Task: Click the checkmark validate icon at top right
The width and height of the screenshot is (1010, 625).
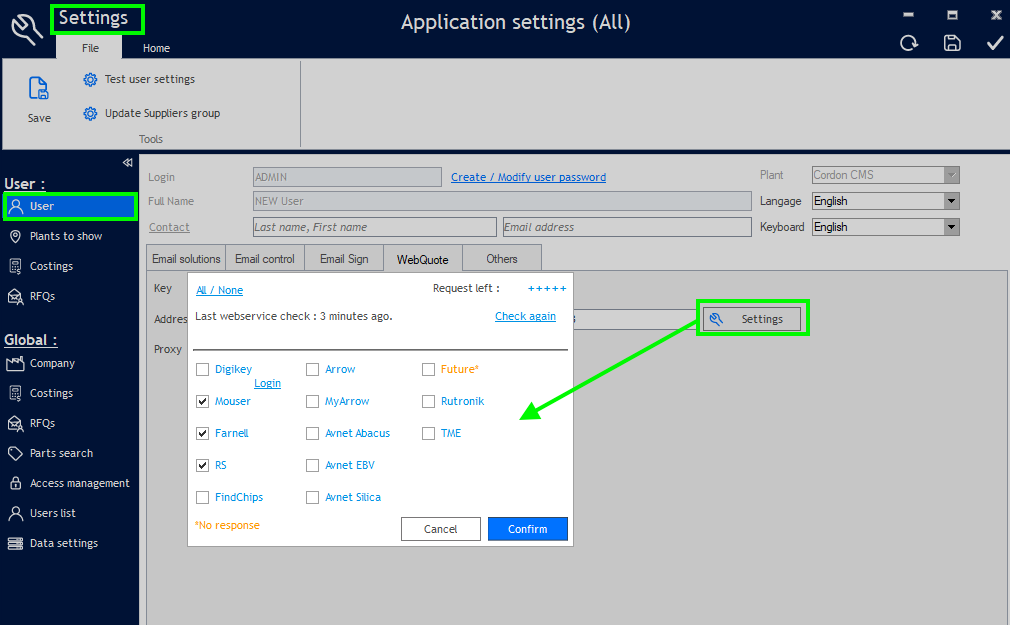Action: (994, 43)
